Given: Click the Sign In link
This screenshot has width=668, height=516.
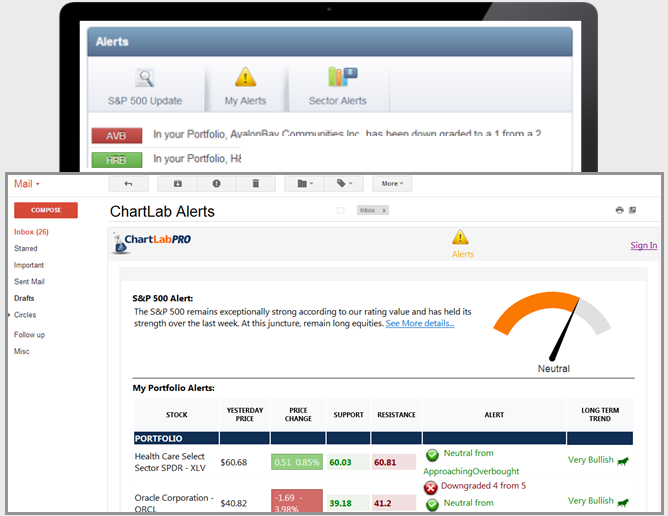Looking at the screenshot, I should (x=644, y=245).
